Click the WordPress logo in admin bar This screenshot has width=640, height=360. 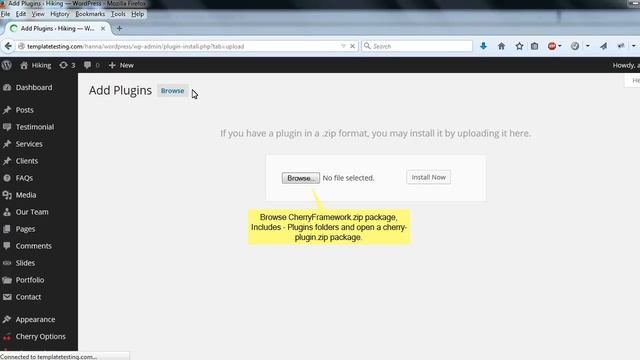tap(7, 65)
